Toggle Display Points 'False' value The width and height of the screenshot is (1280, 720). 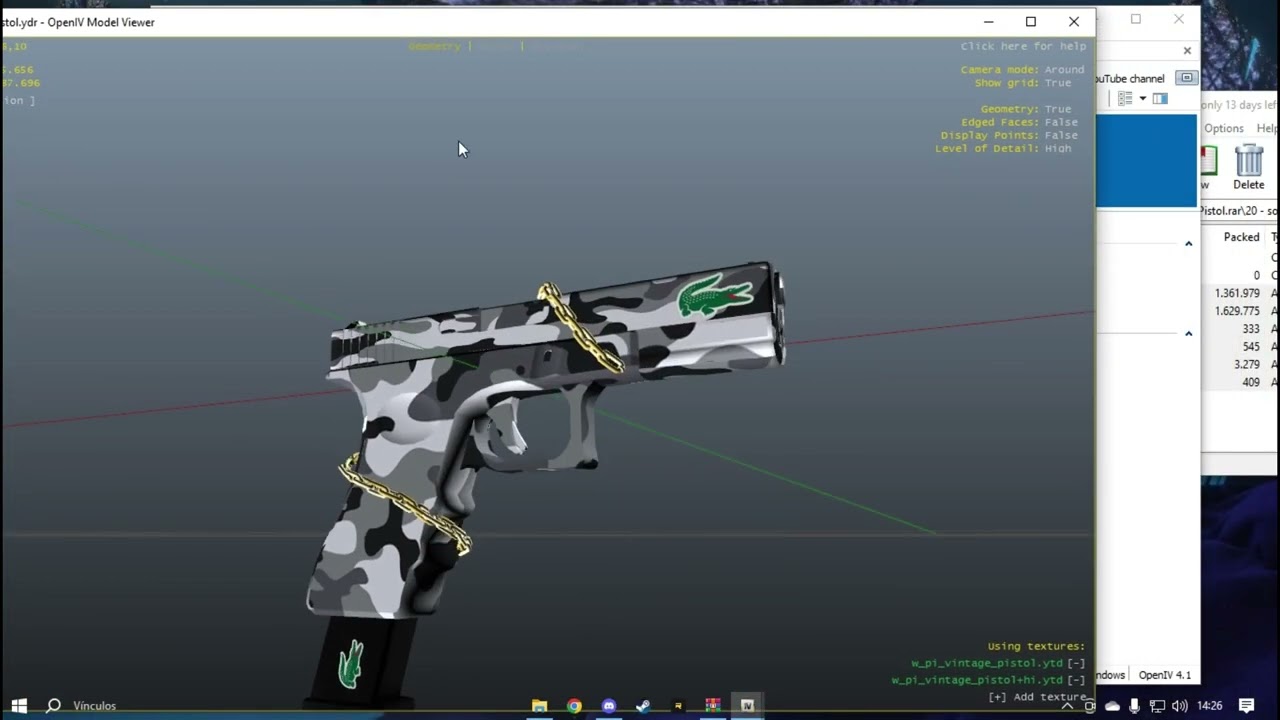(1061, 135)
